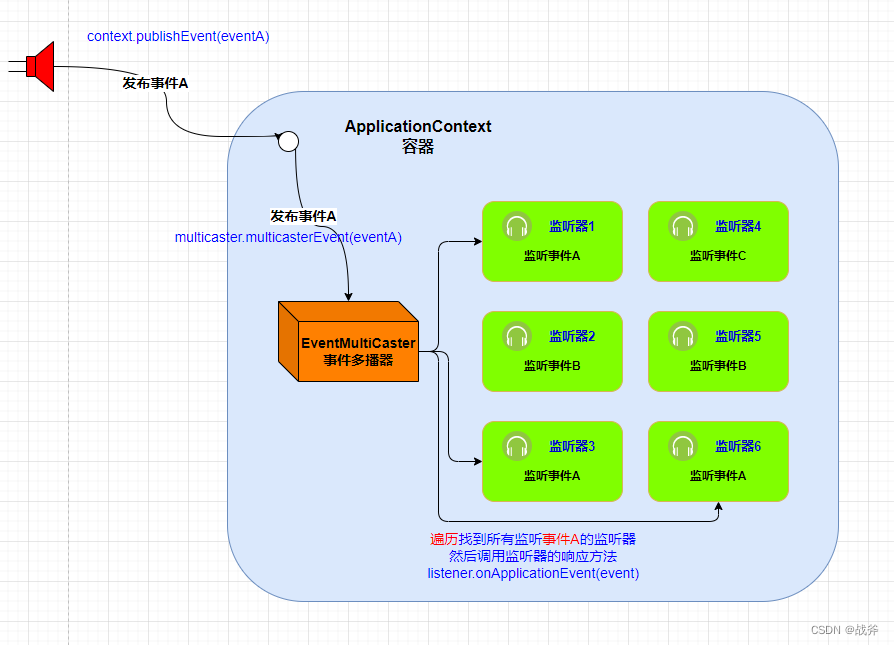The height and width of the screenshot is (645, 894).
Task: Select the headphone icon in 监听器6
Action: click(682, 446)
